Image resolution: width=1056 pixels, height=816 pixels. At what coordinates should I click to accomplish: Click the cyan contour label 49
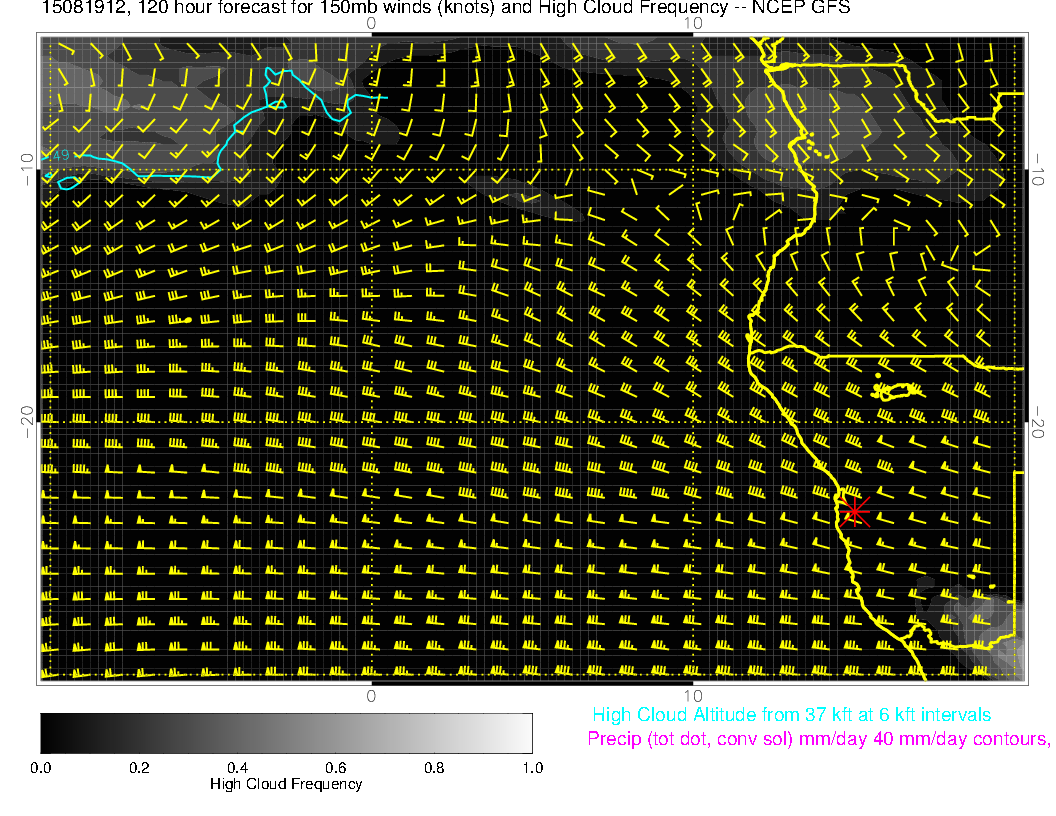click(58, 155)
